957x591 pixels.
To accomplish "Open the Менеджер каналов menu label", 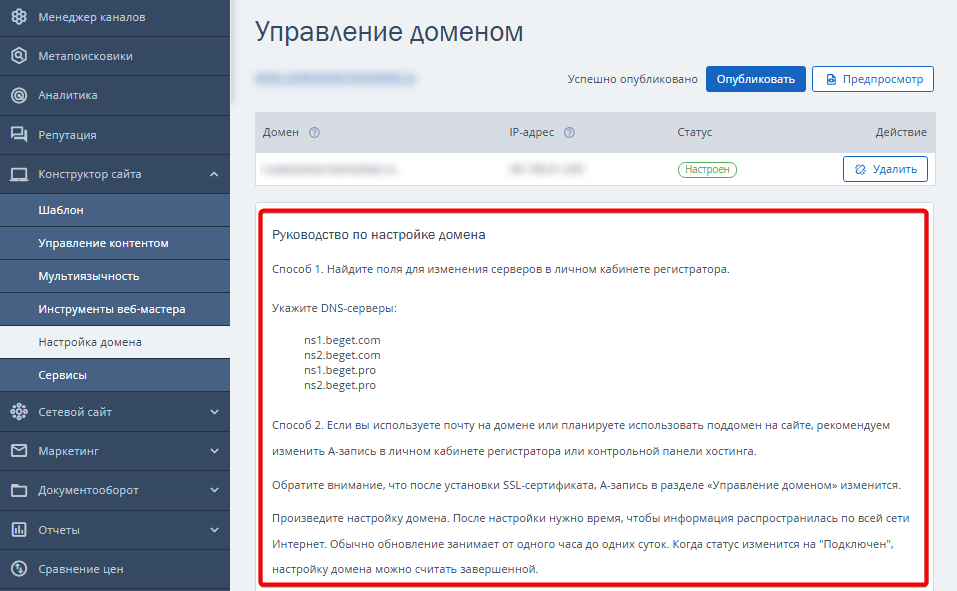I will 92,17.
